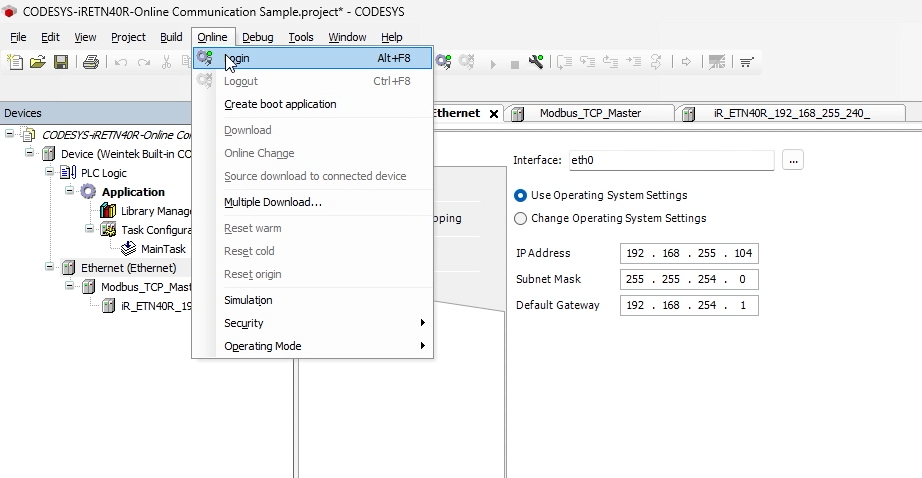Collapse the Ethernet (Ethernet) tree node
Viewport: 922px width, 478px height.
[49, 266]
